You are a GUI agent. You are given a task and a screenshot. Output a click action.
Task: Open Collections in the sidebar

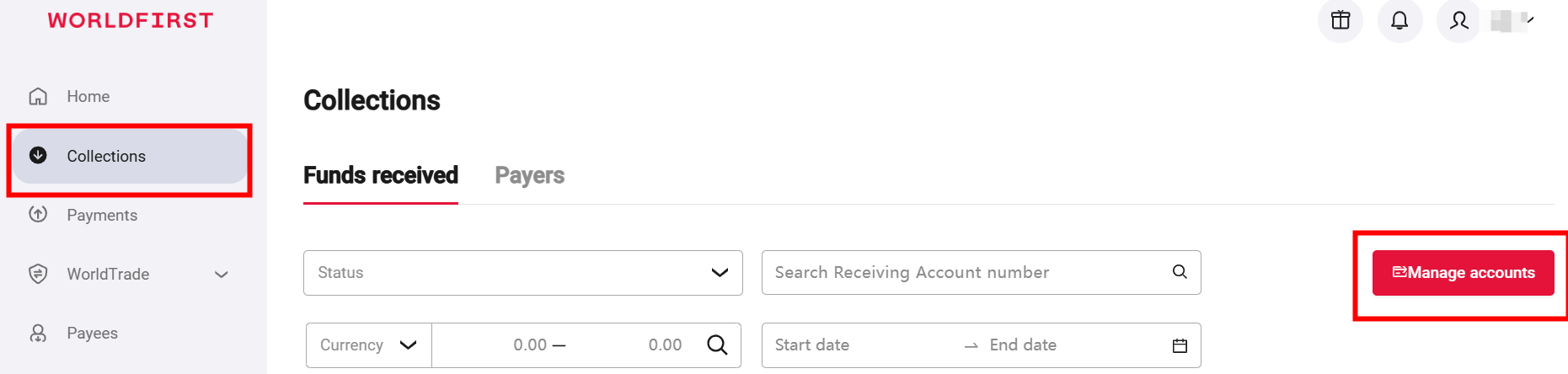(x=106, y=156)
